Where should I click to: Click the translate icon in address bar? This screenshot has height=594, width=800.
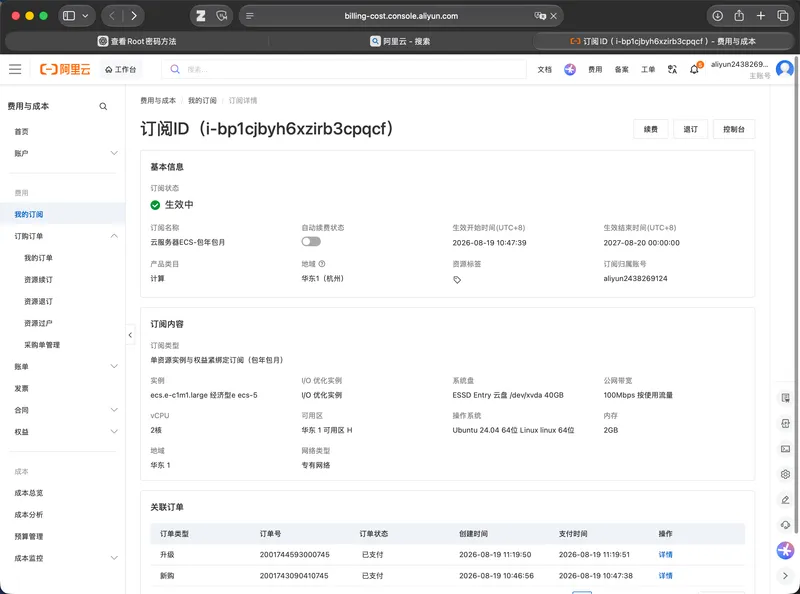click(x=540, y=16)
